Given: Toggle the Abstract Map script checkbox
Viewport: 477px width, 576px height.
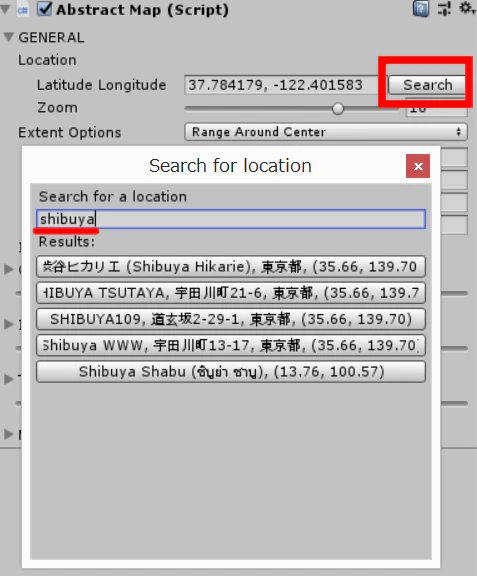Looking at the screenshot, I should (44, 9).
